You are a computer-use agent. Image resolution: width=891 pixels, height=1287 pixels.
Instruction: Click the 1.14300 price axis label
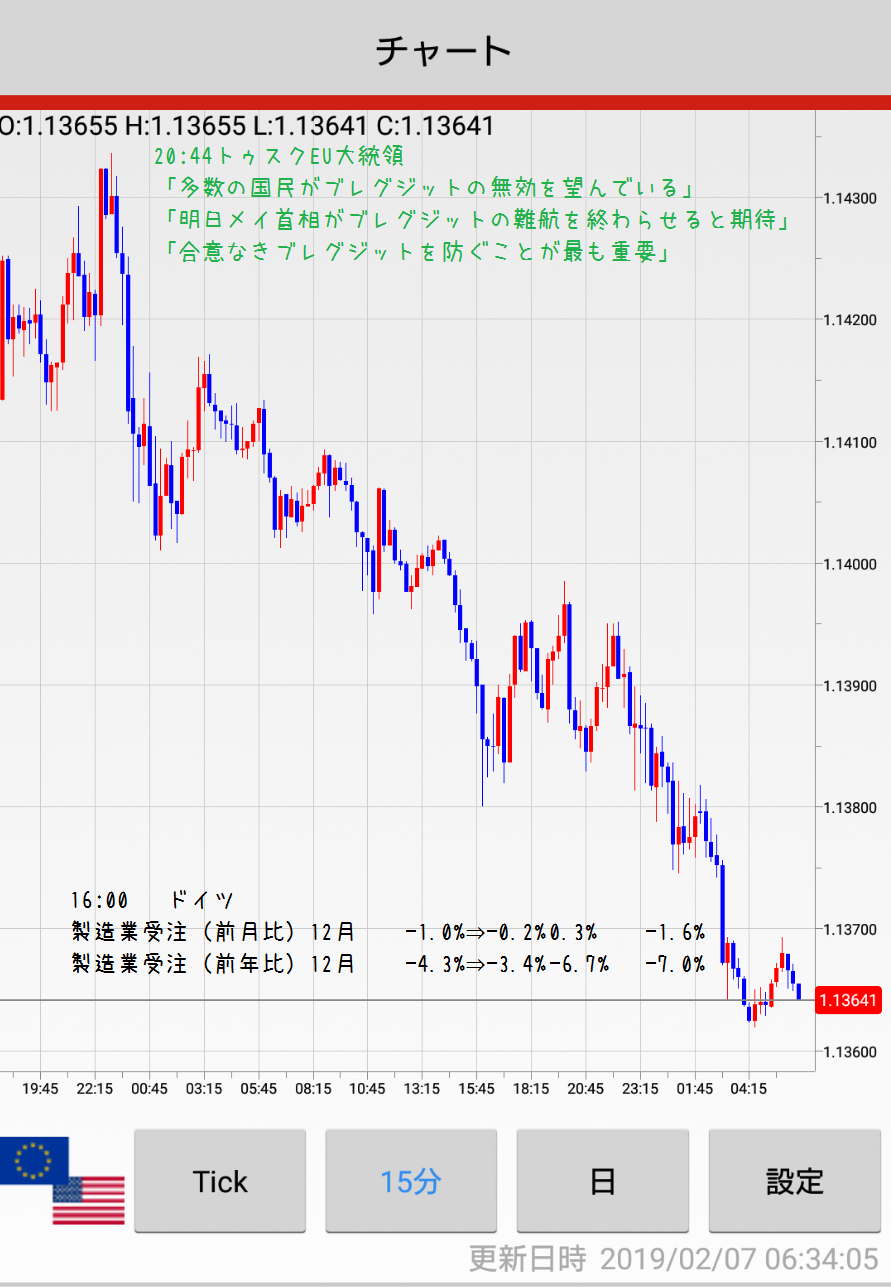(849, 198)
